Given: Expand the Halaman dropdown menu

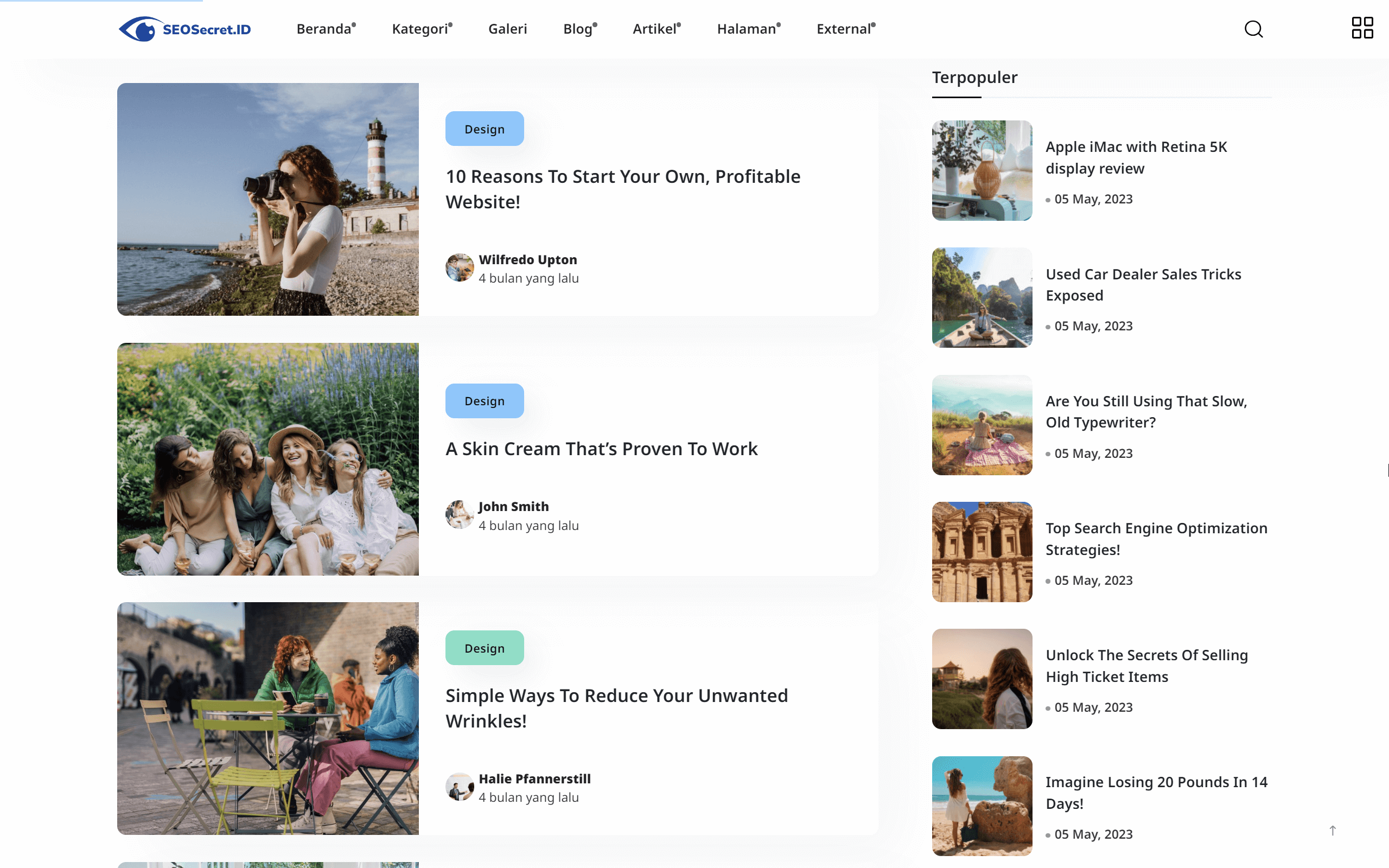Looking at the screenshot, I should click(x=748, y=29).
